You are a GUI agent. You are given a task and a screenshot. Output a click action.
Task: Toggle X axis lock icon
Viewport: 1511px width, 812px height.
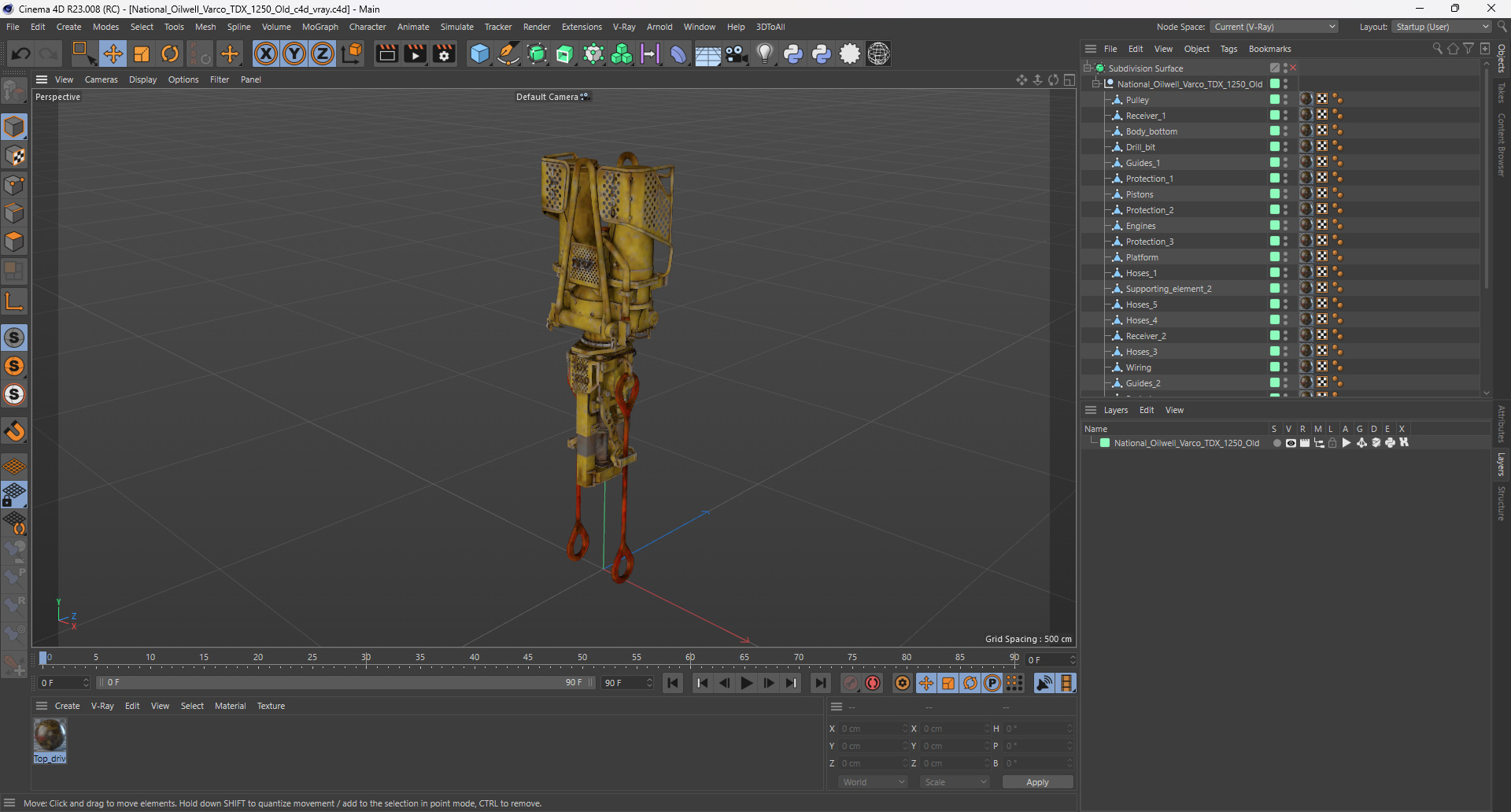(266, 54)
